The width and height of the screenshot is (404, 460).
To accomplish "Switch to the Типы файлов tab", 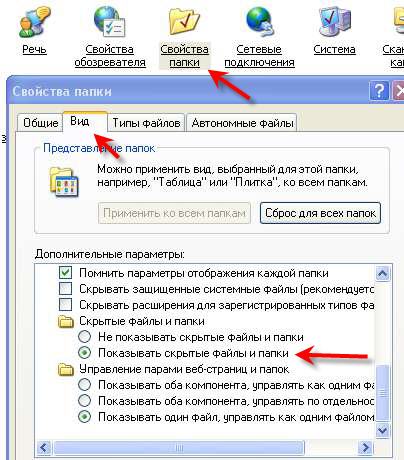I will click(x=146, y=123).
